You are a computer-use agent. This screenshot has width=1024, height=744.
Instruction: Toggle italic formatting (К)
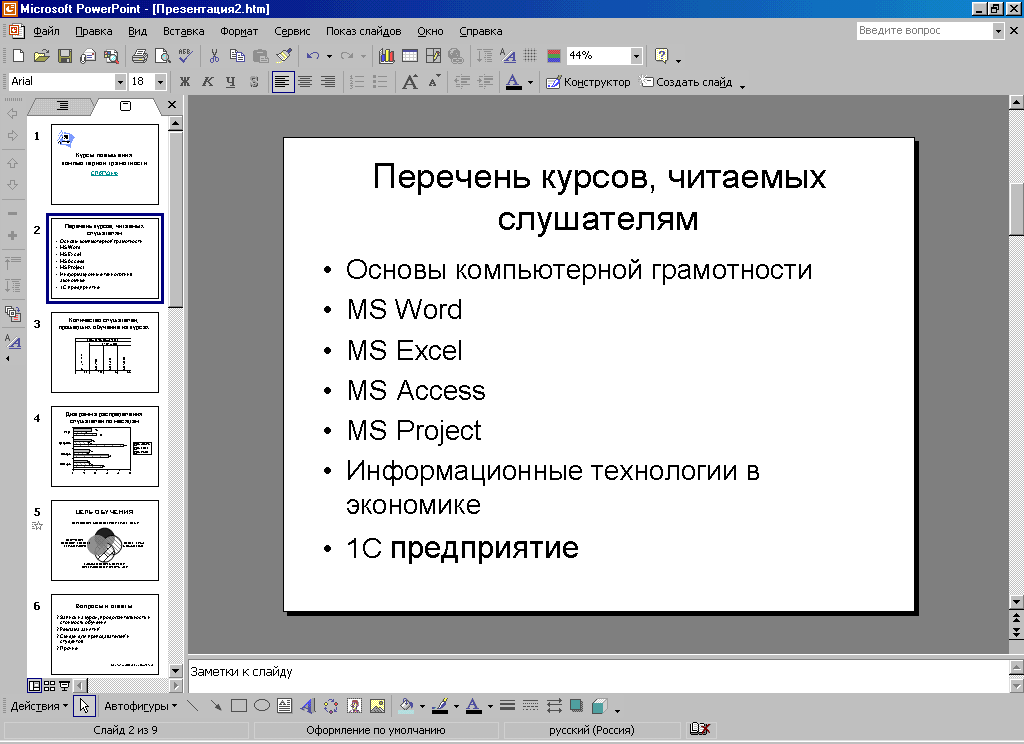click(208, 82)
